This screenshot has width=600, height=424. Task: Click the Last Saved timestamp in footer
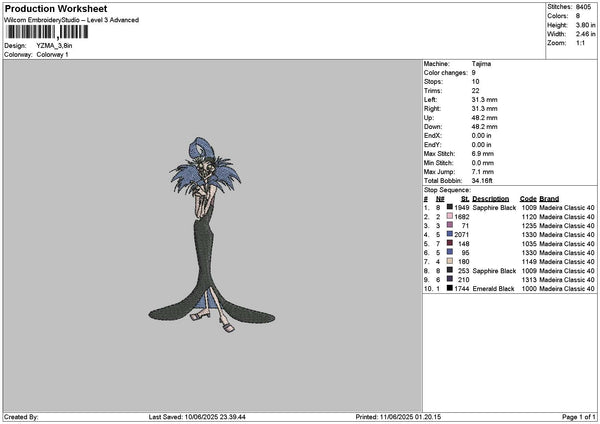coord(197,417)
